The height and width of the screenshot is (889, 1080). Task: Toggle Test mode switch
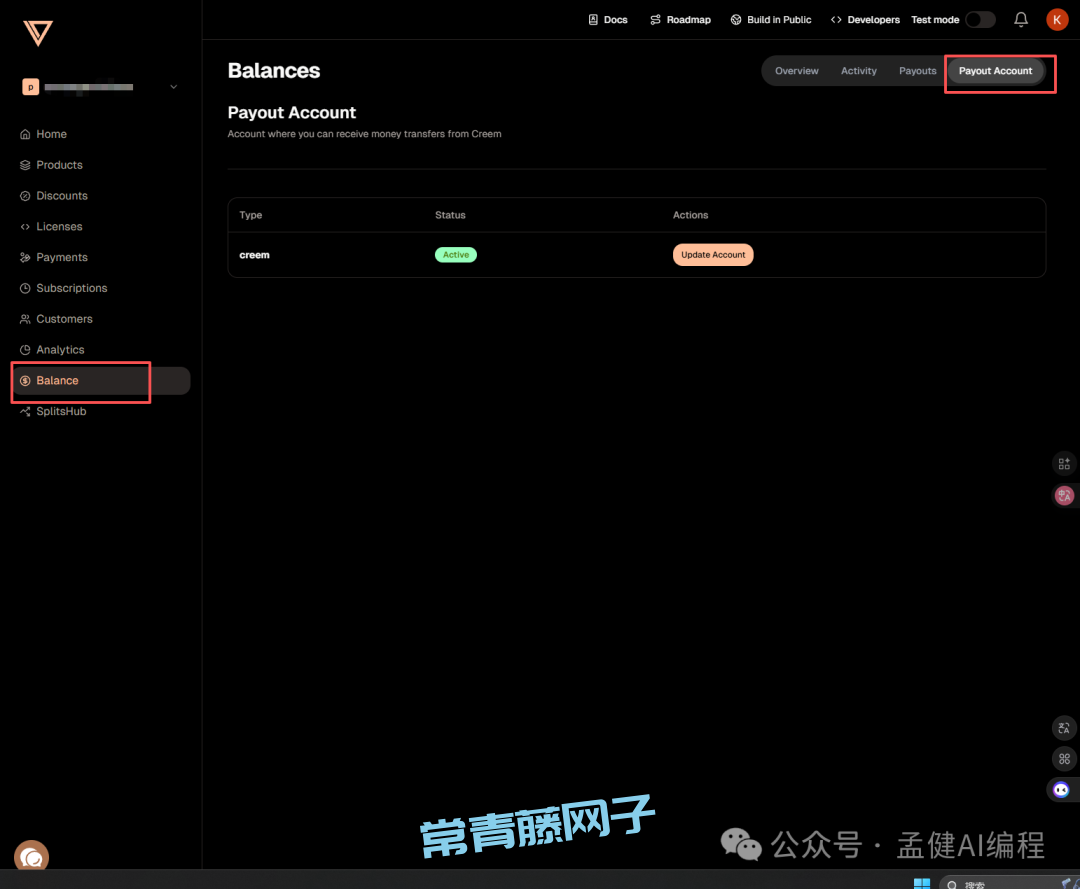pos(979,19)
